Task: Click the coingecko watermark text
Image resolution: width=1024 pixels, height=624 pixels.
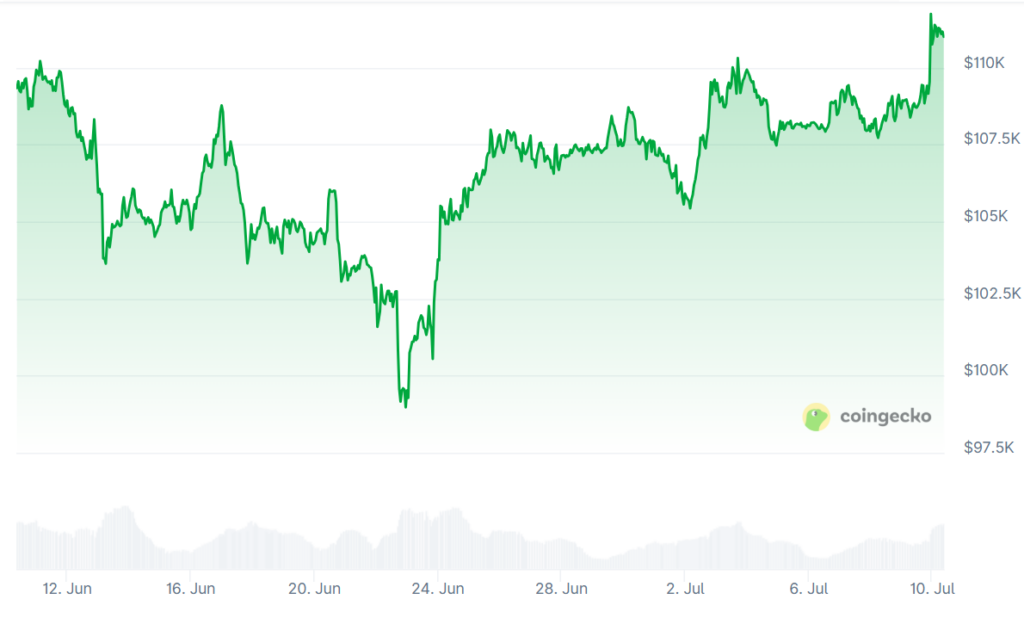Action: 885,416
